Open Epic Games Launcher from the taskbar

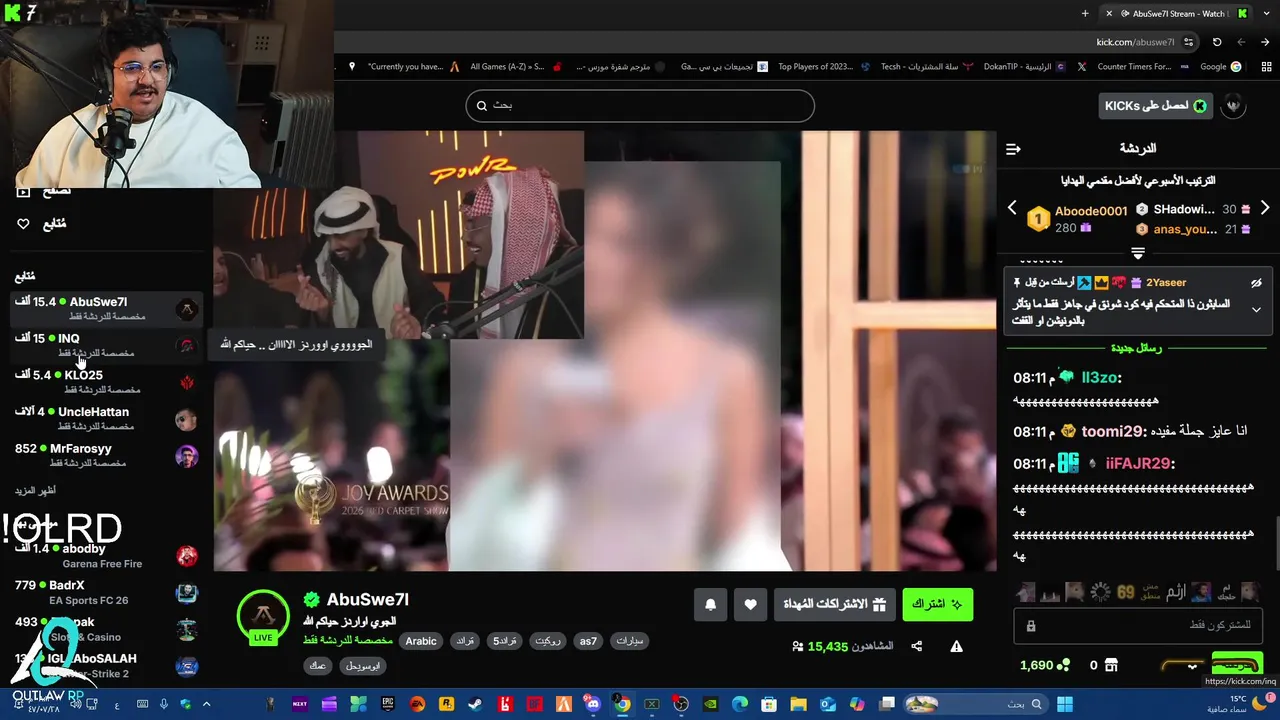[388, 704]
